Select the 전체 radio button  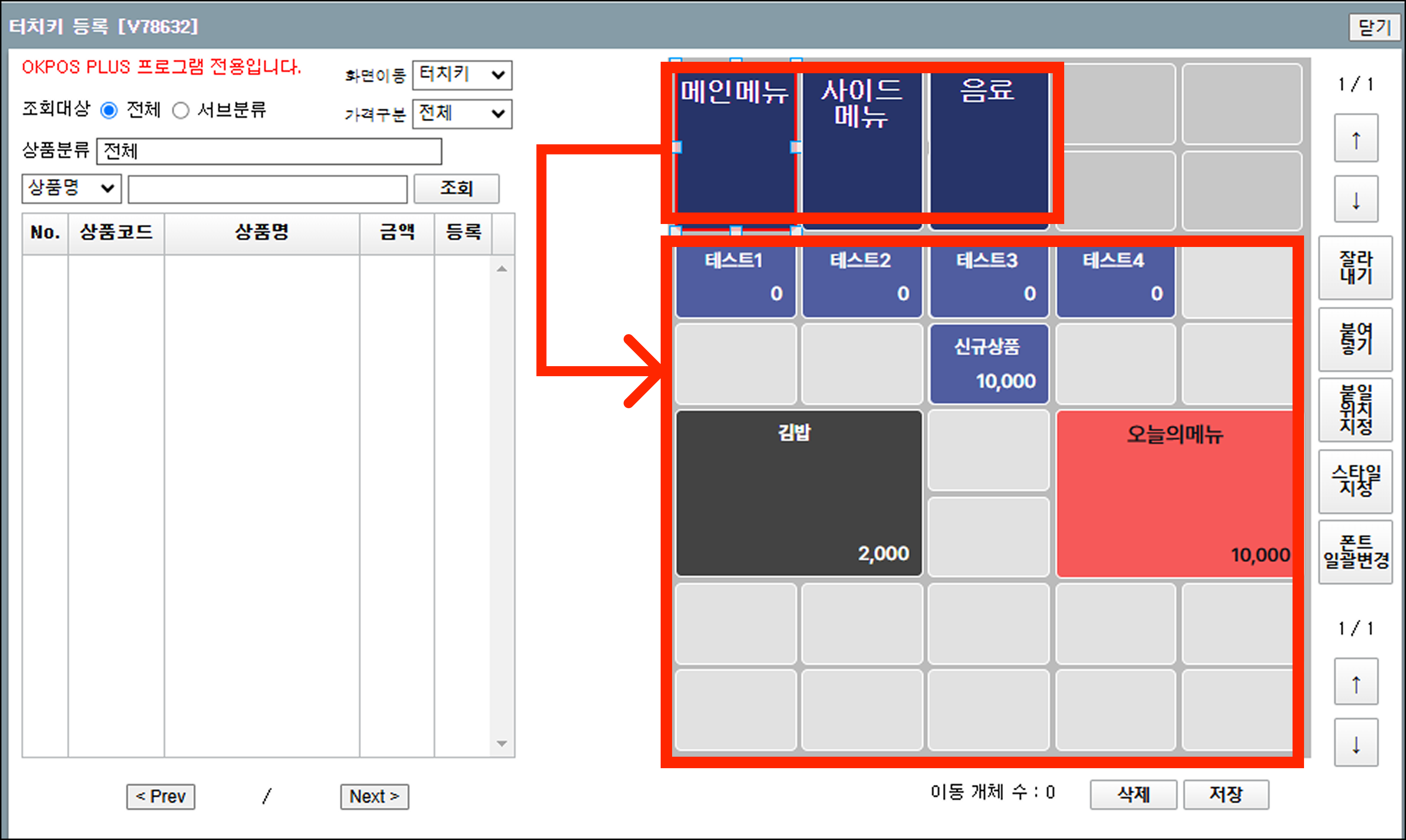click(109, 111)
